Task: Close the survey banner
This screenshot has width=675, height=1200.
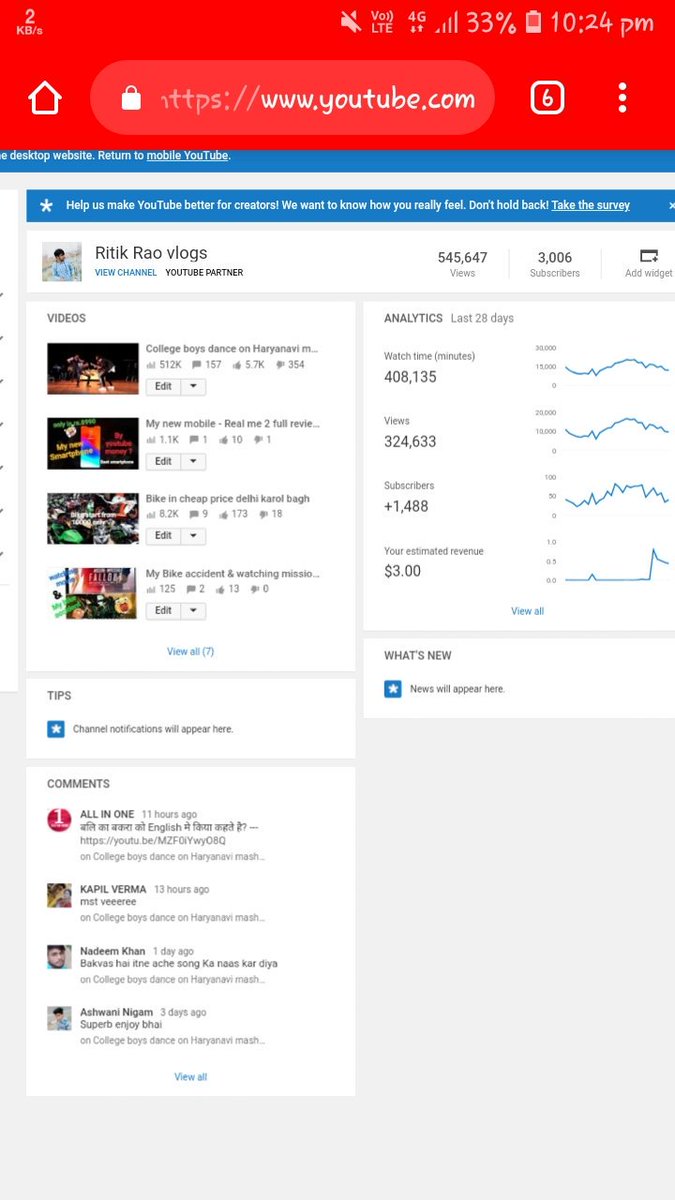Action: 671,206
